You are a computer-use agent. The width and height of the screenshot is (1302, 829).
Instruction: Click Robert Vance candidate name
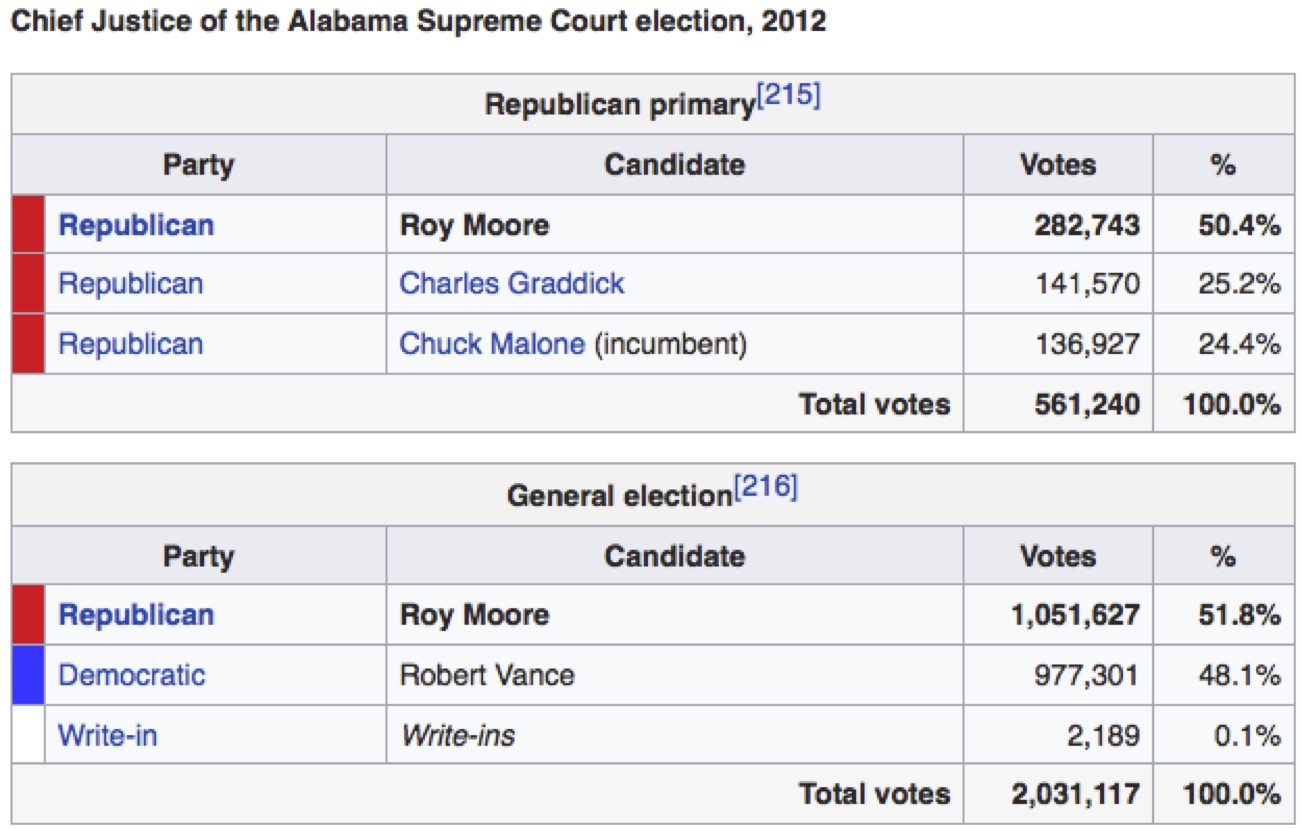tap(487, 675)
